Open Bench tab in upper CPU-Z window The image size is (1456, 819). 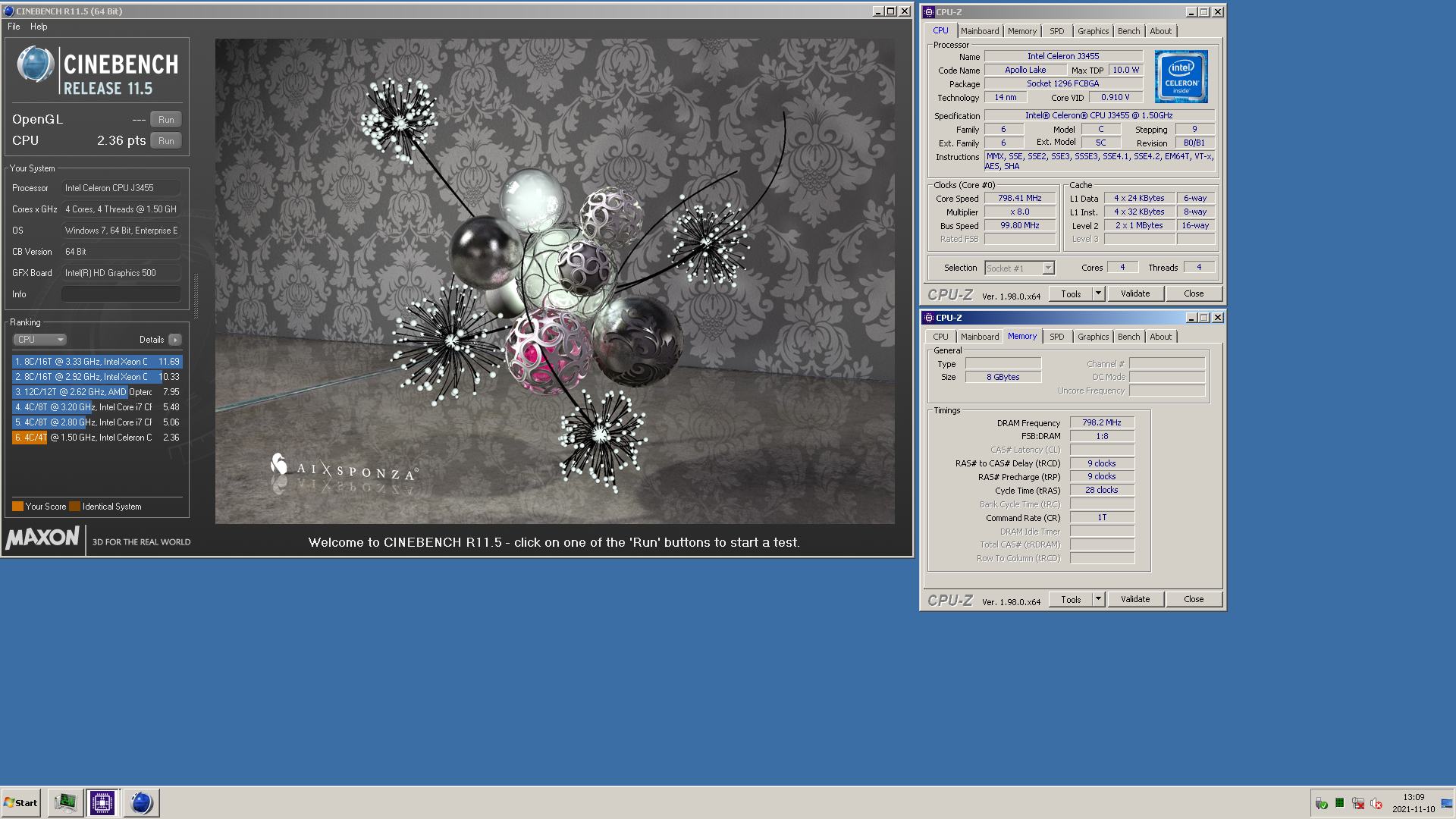1128,31
